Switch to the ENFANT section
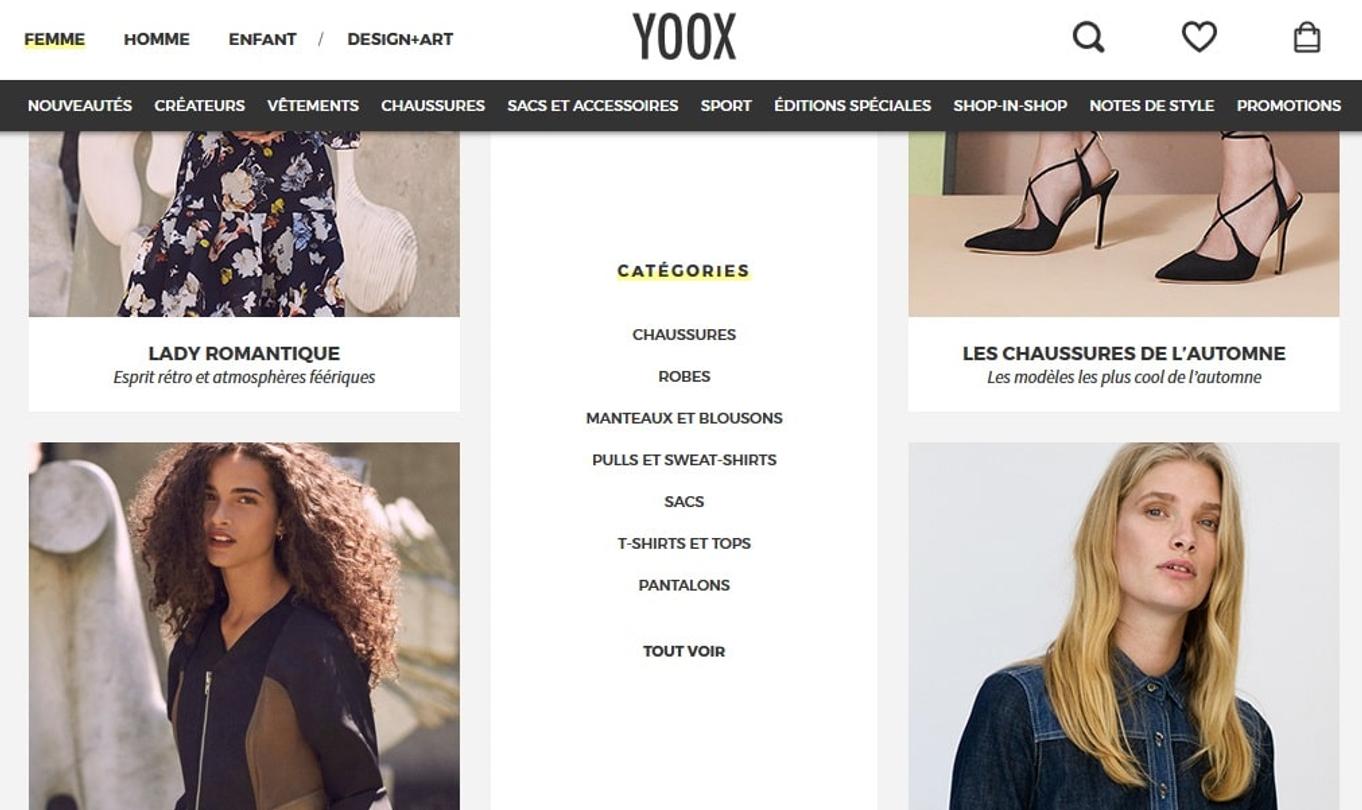1362x810 pixels. click(262, 39)
